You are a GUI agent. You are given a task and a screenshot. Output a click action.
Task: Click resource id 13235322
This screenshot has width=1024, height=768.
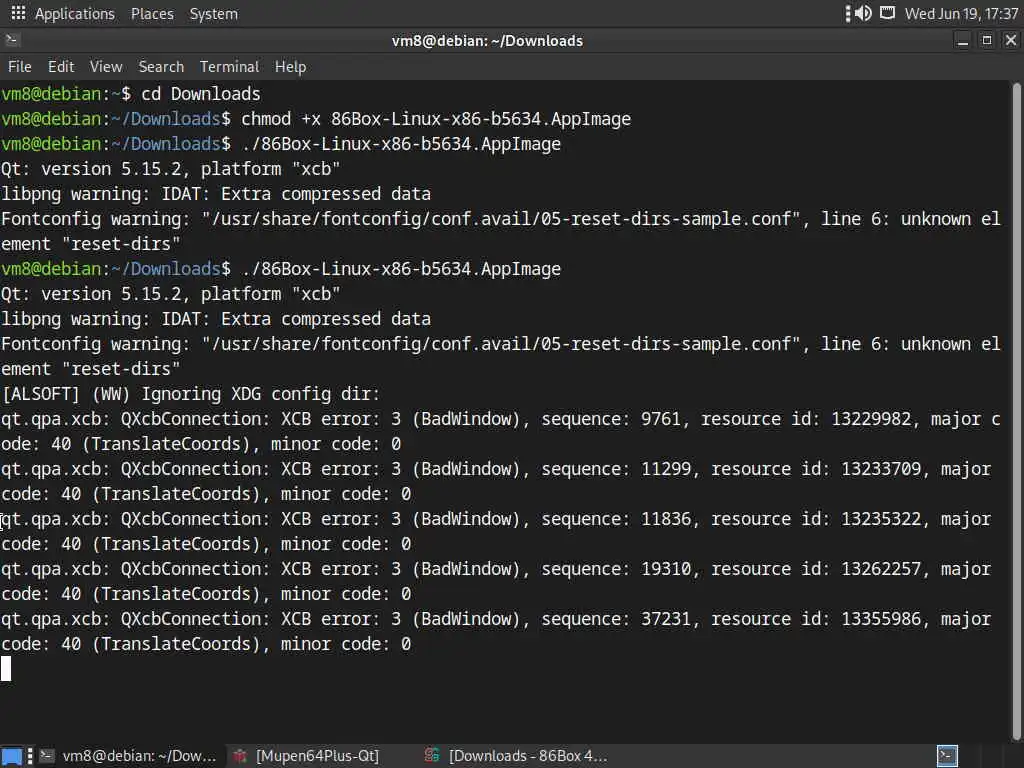point(880,519)
